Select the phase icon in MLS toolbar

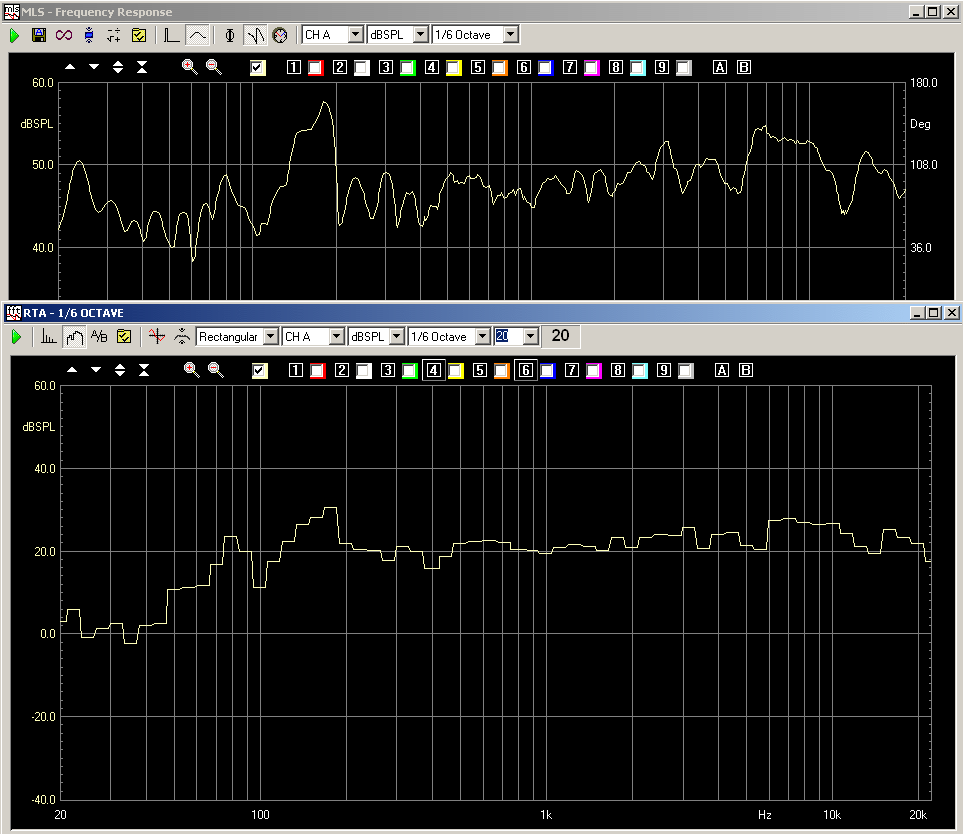[230, 35]
